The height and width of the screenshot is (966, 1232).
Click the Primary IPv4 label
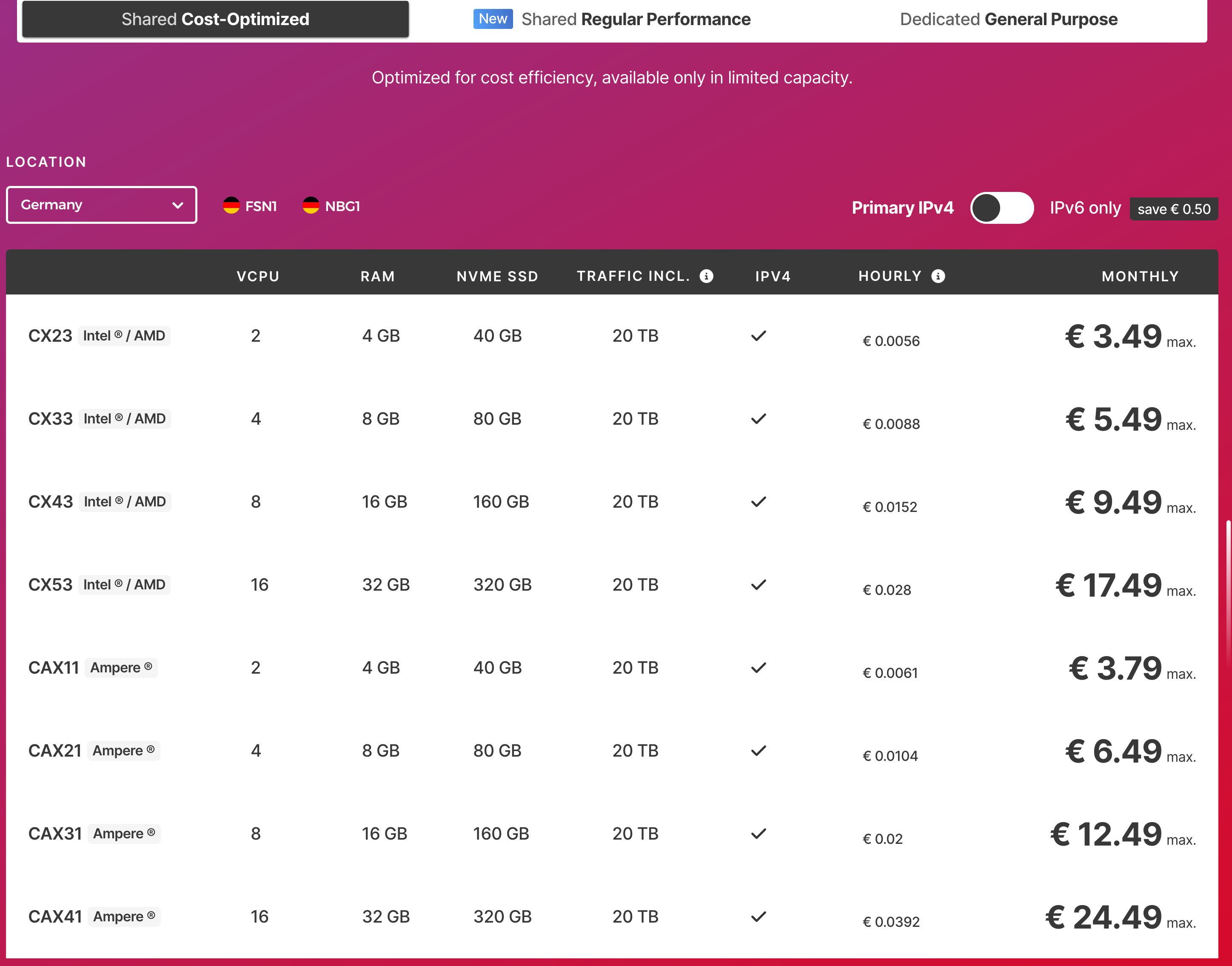[x=902, y=208]
